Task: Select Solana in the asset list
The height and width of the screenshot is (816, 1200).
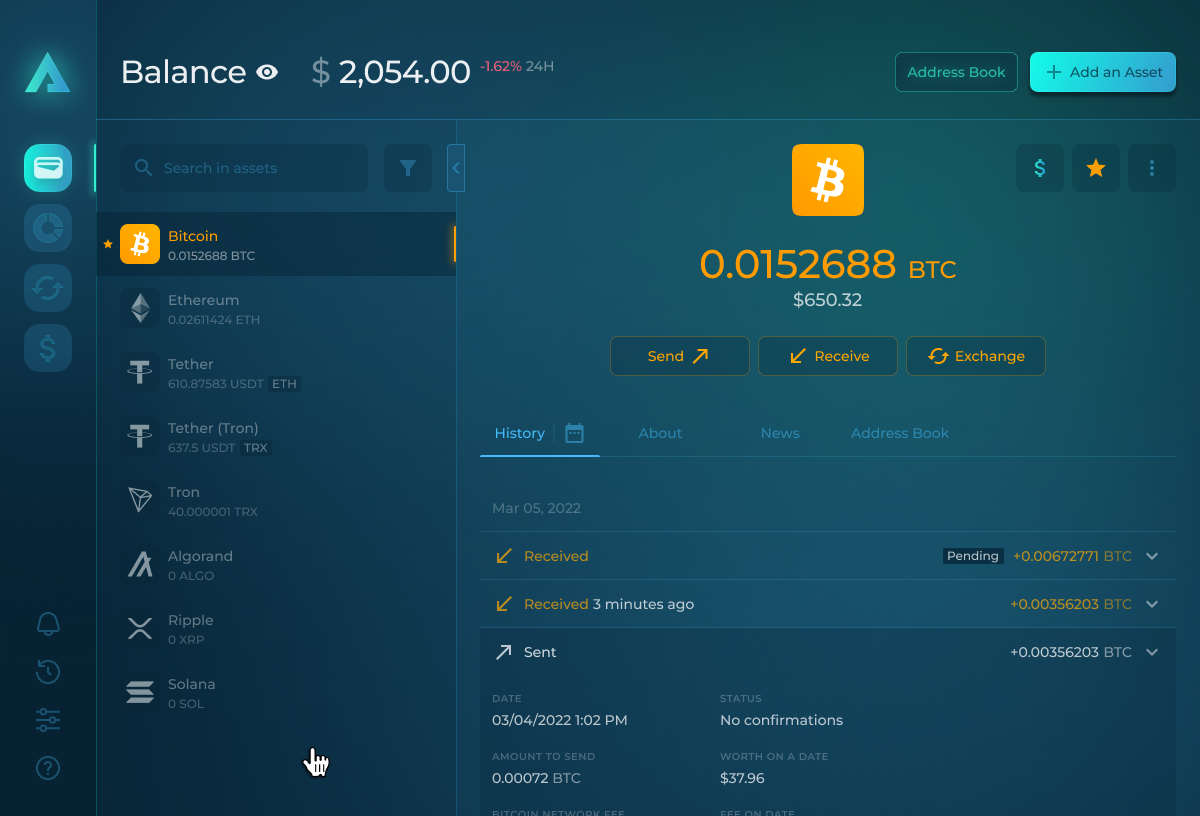Action: pos(276,692)
